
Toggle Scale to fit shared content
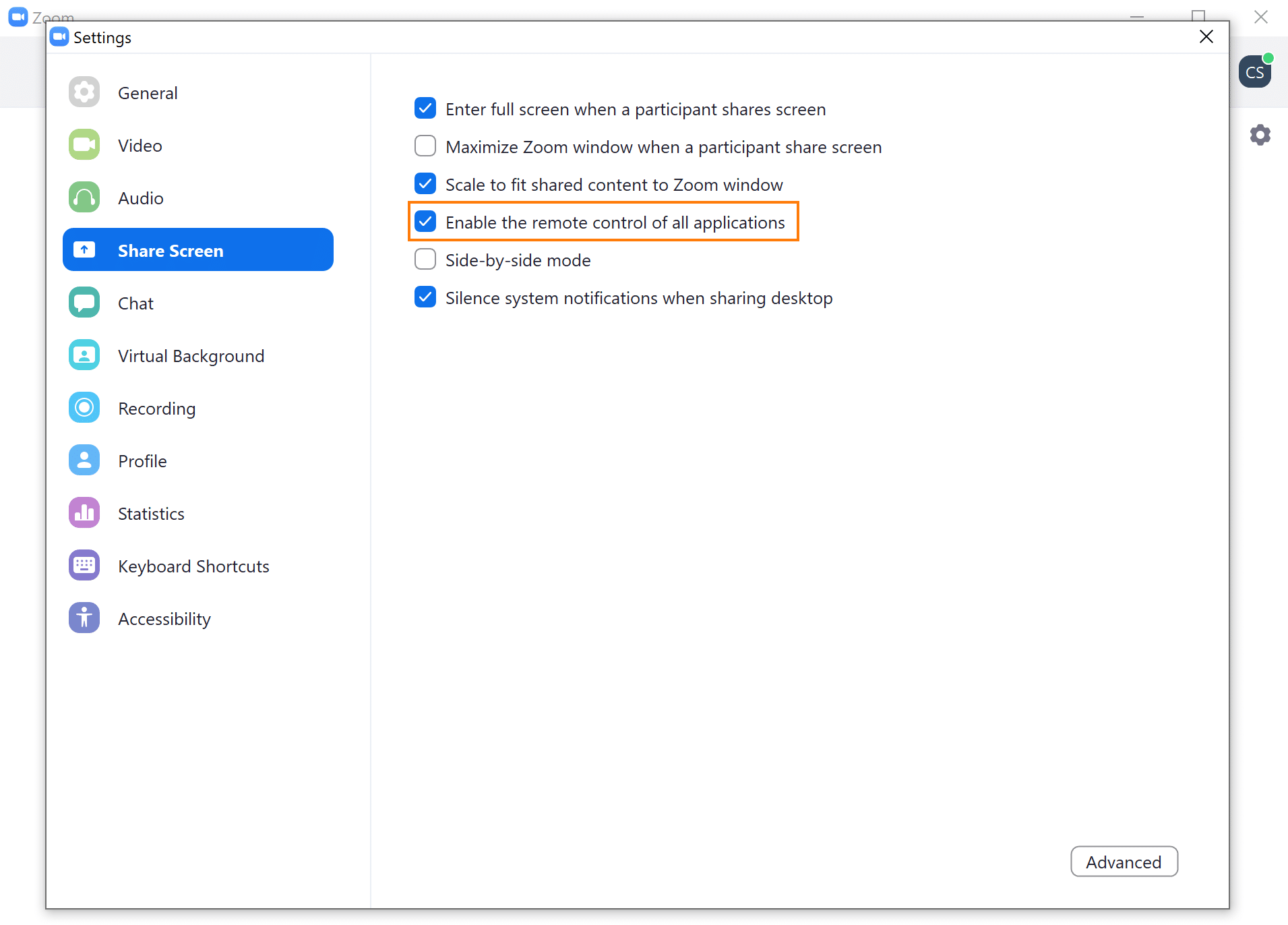coord(425,184)
